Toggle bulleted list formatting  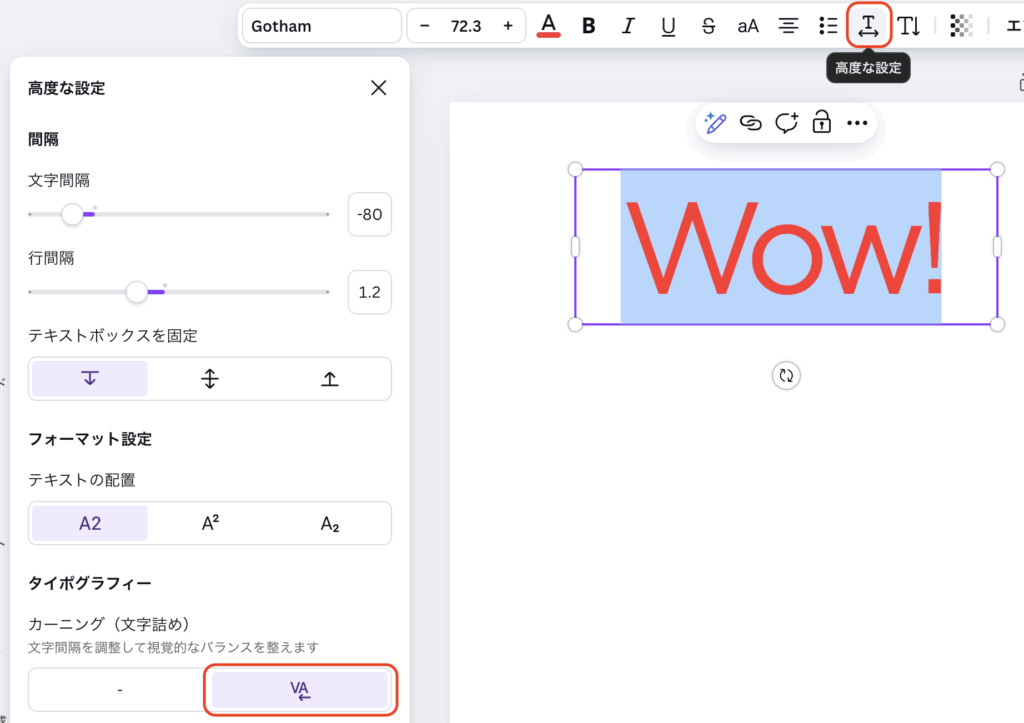pyautogui.click(x=828, y=26)
